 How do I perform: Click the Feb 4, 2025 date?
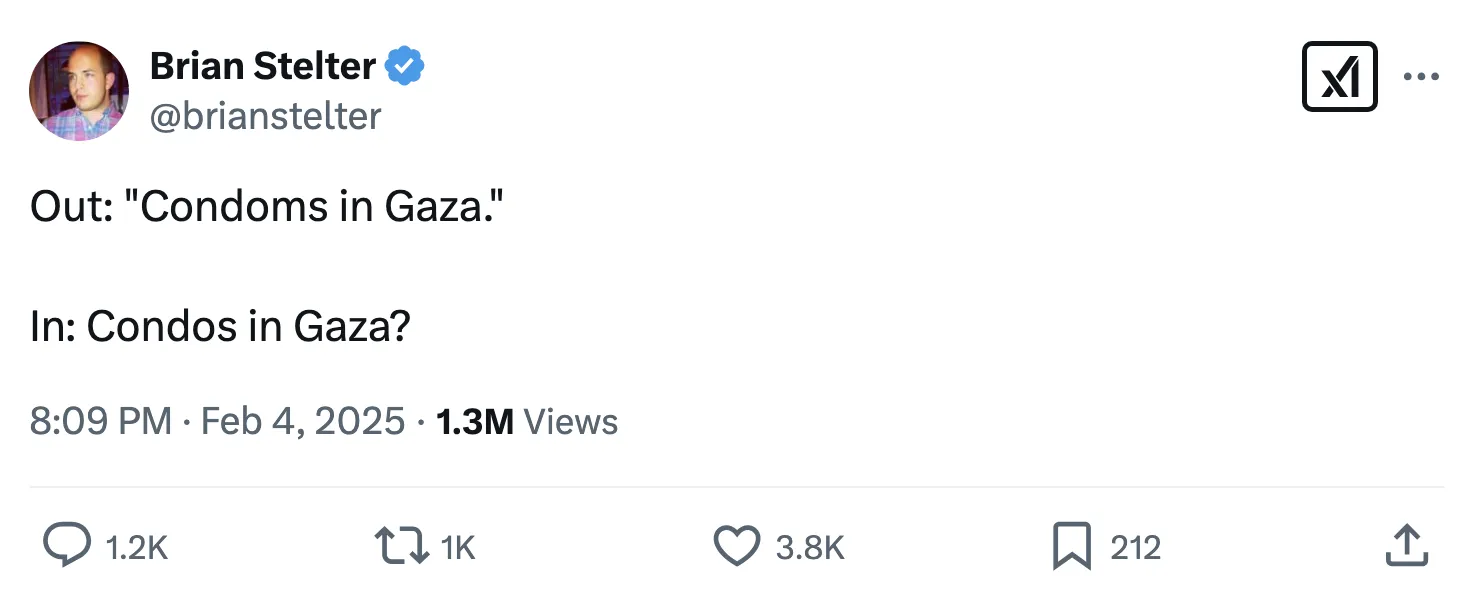pyautogui.click(x=303, y=421)
